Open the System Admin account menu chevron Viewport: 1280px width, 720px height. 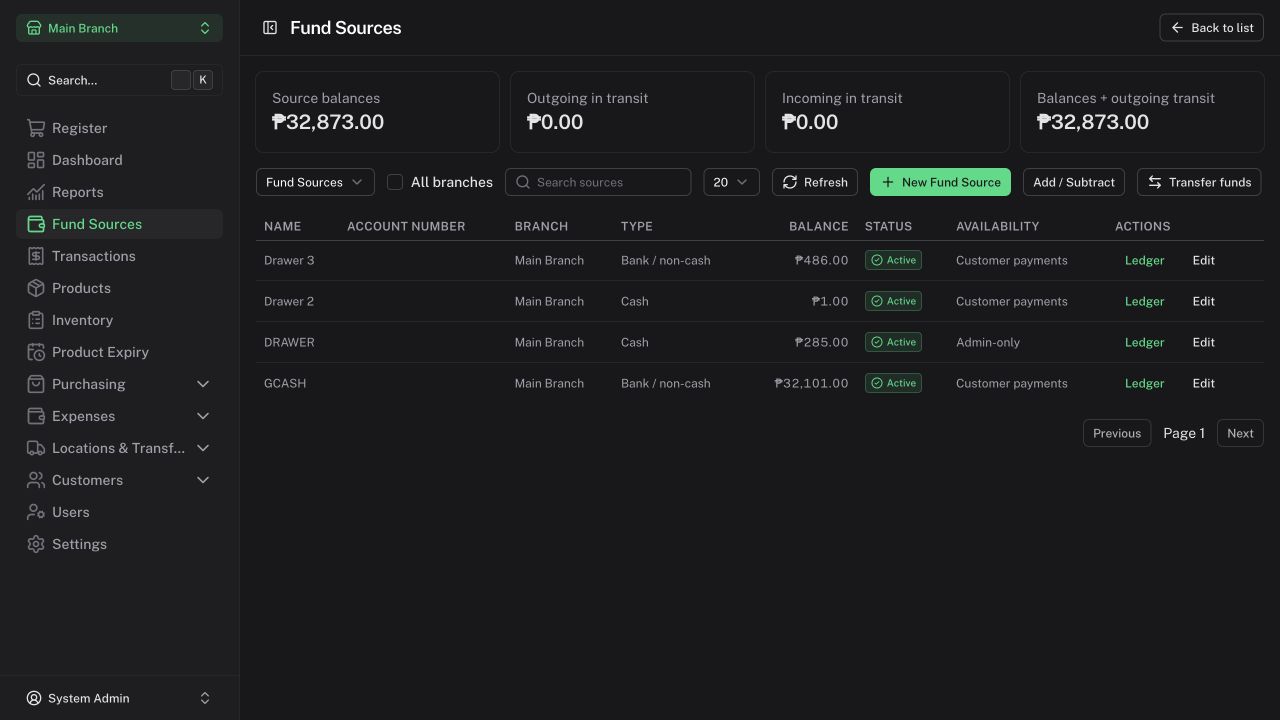pyautogui.click(x=205, y=698)
